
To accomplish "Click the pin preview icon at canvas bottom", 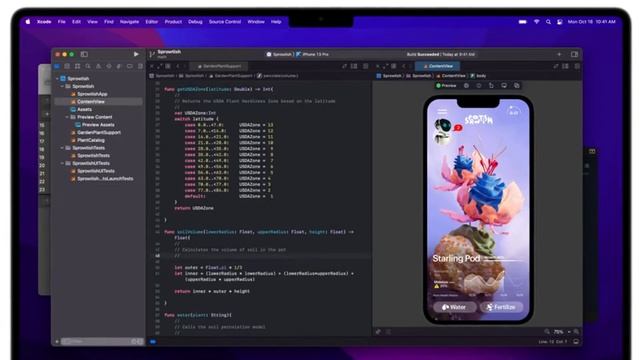I will 378,332.
